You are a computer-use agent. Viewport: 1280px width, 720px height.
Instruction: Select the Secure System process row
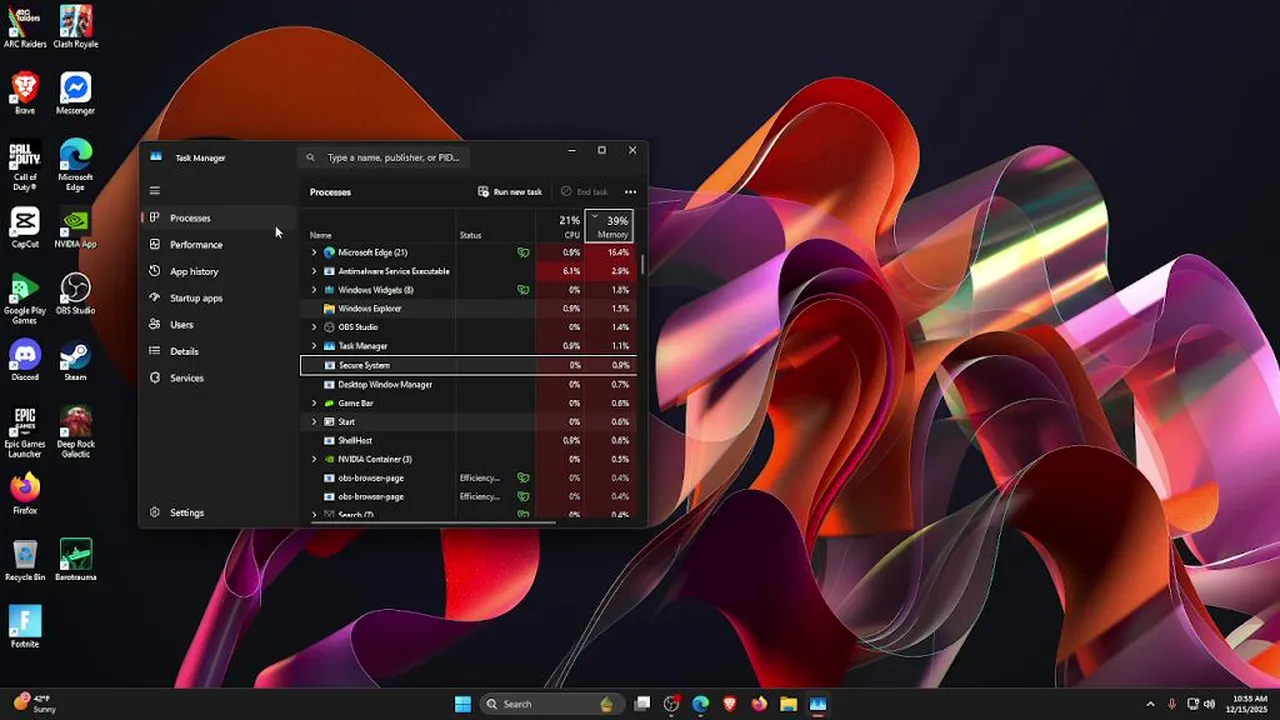[468, 365]
